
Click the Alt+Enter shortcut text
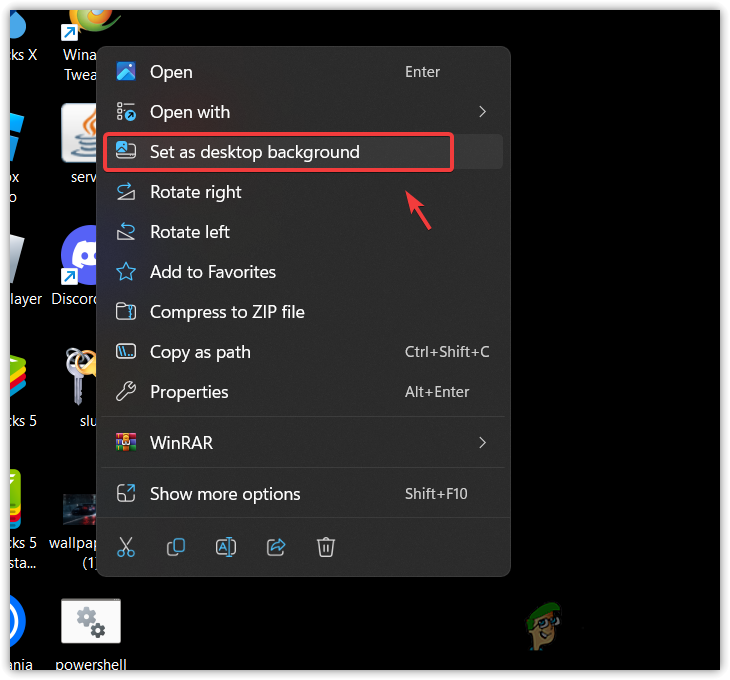click(x=437, y=392)
